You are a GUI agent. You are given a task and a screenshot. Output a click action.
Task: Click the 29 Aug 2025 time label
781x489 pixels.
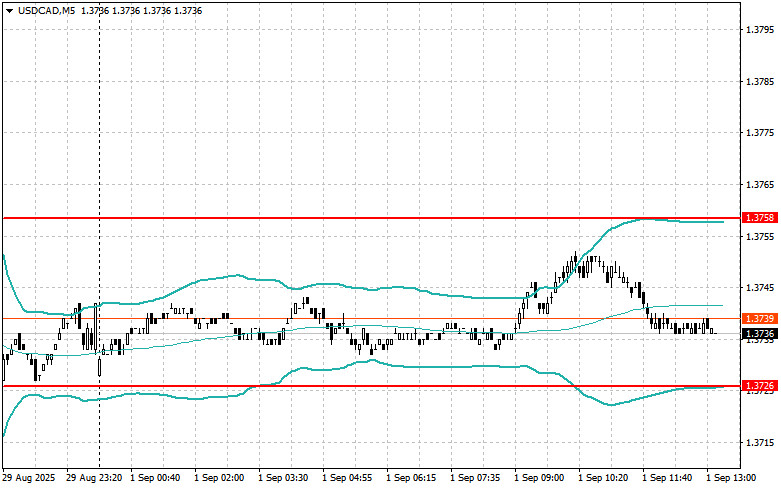point(29,478)
